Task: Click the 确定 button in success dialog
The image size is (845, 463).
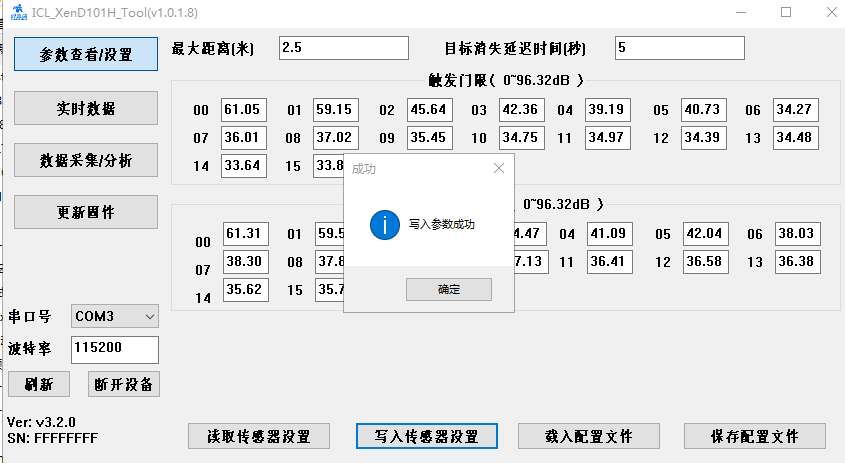Action: pos(448,289)
